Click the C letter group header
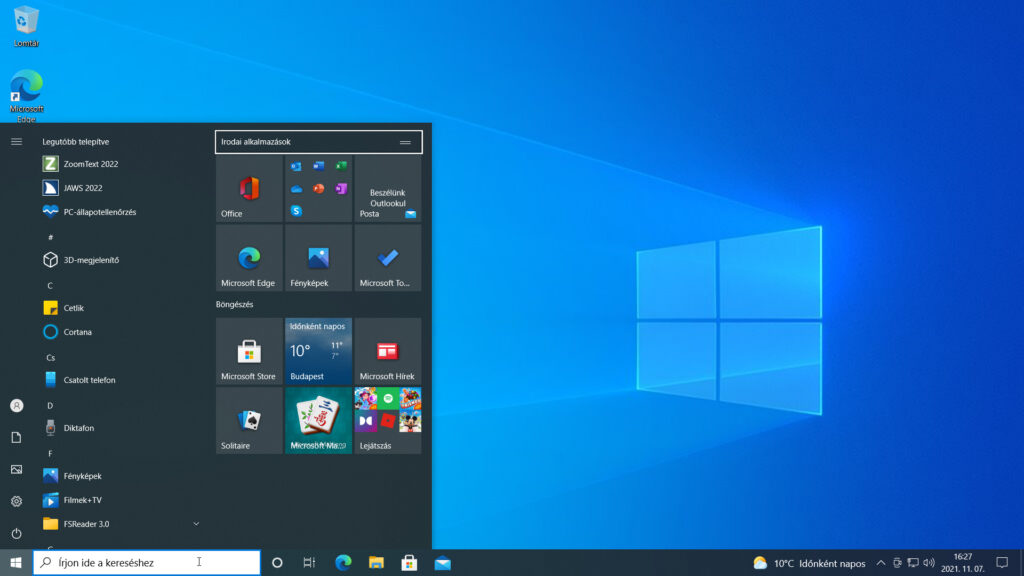This screenshot has width=1024, height=576. tap(50, 285)
